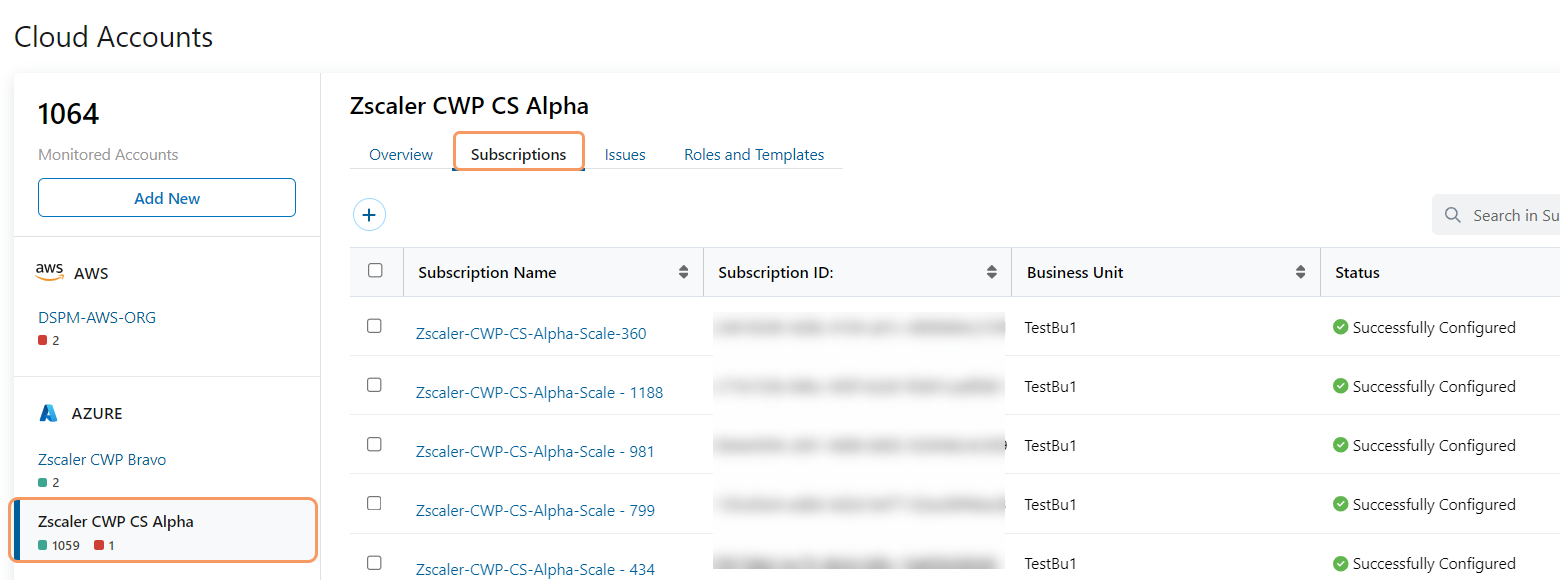Click TestBu1 in the Scale - 981 row
The height and width of the screenshot is (580, 1560).
[1050, 445]
